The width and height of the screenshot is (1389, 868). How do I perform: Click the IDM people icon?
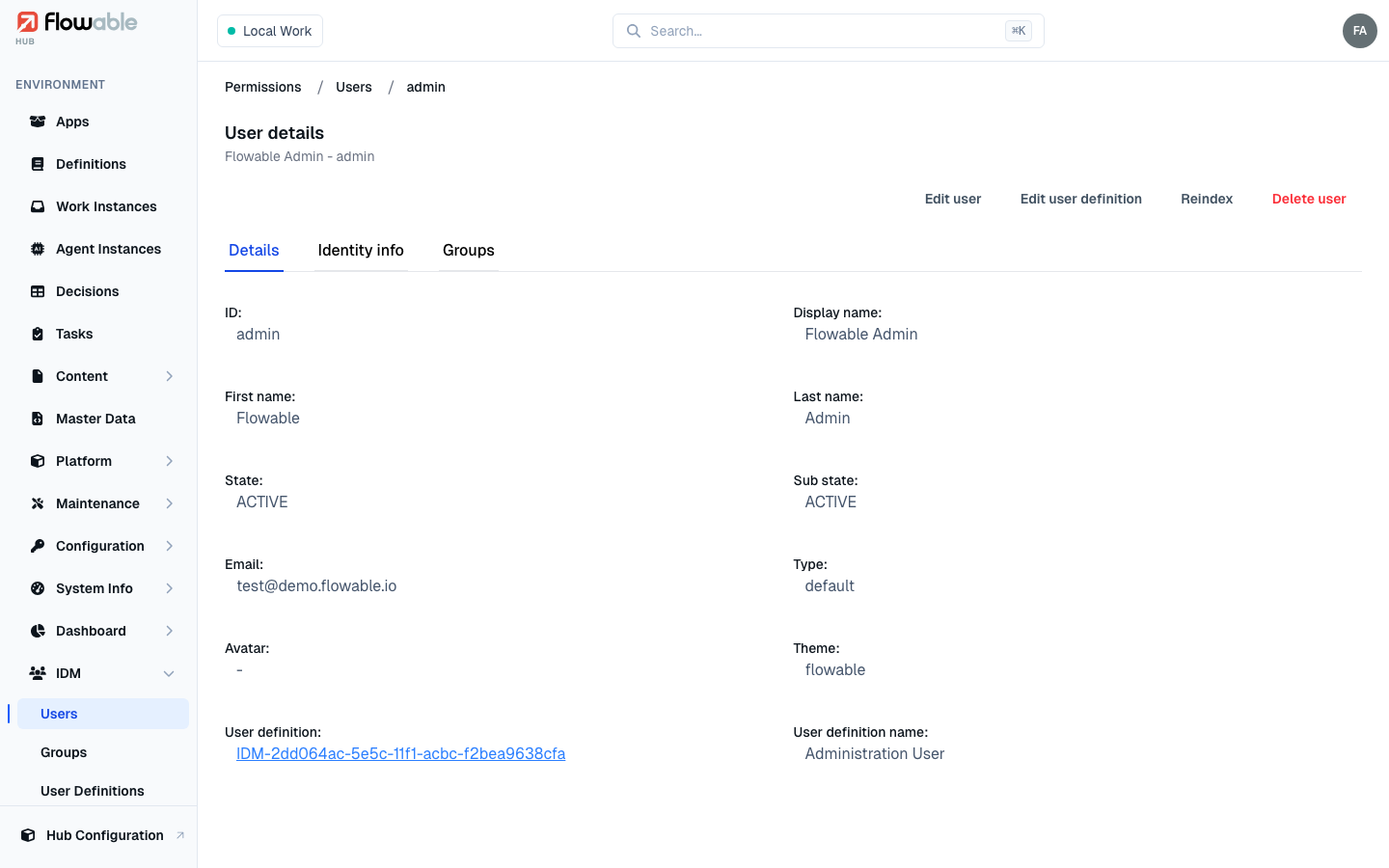(x=38, y=673)
